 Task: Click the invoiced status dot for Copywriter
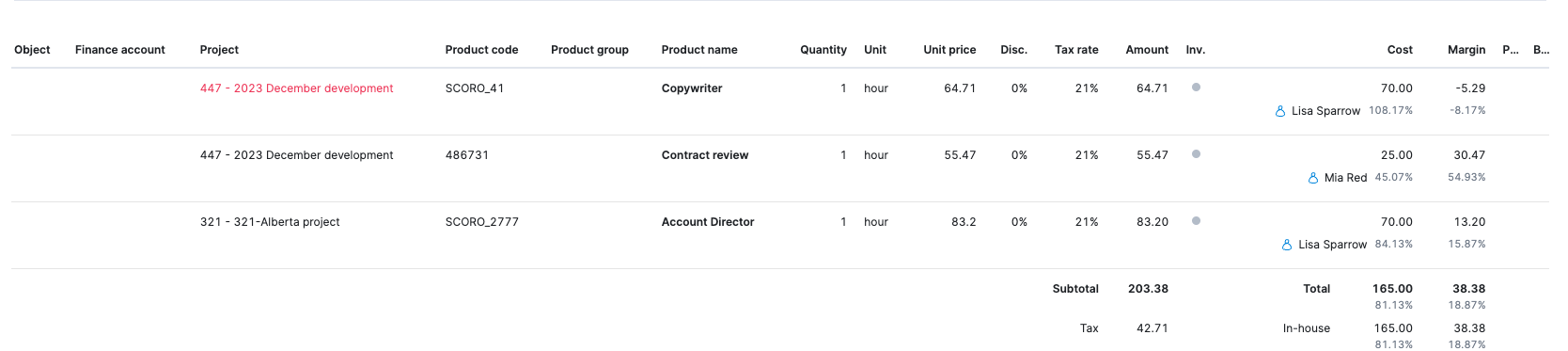click(1196, 88)
